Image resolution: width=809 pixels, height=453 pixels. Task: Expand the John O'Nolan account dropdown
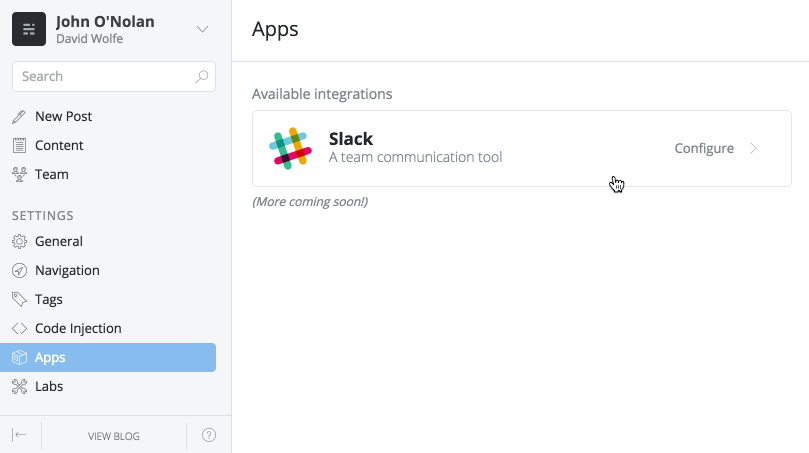click(x=202, y=29)
